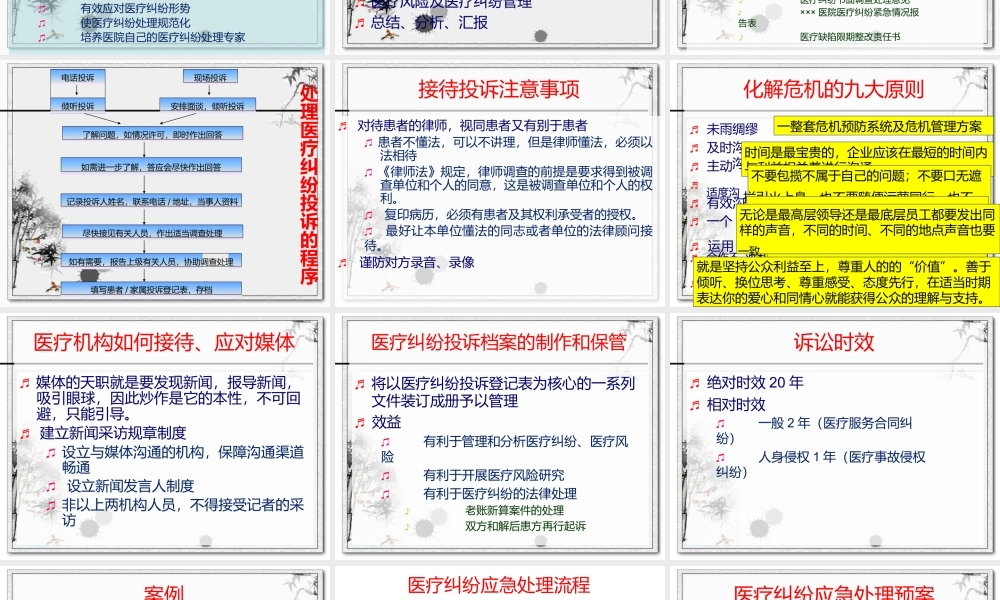Select the 医疗纠纷投诉档案的制作和保管 slide
The width and height of the screenshot is (1000, 600).
(x=501, y=434)
